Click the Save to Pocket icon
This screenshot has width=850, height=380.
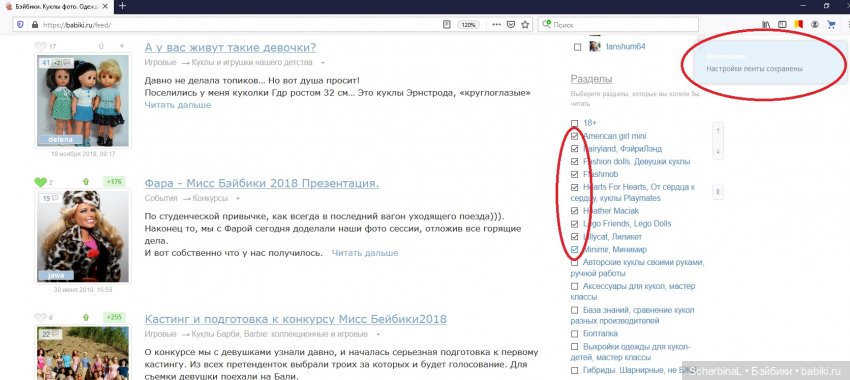click(x=511, y=24)
